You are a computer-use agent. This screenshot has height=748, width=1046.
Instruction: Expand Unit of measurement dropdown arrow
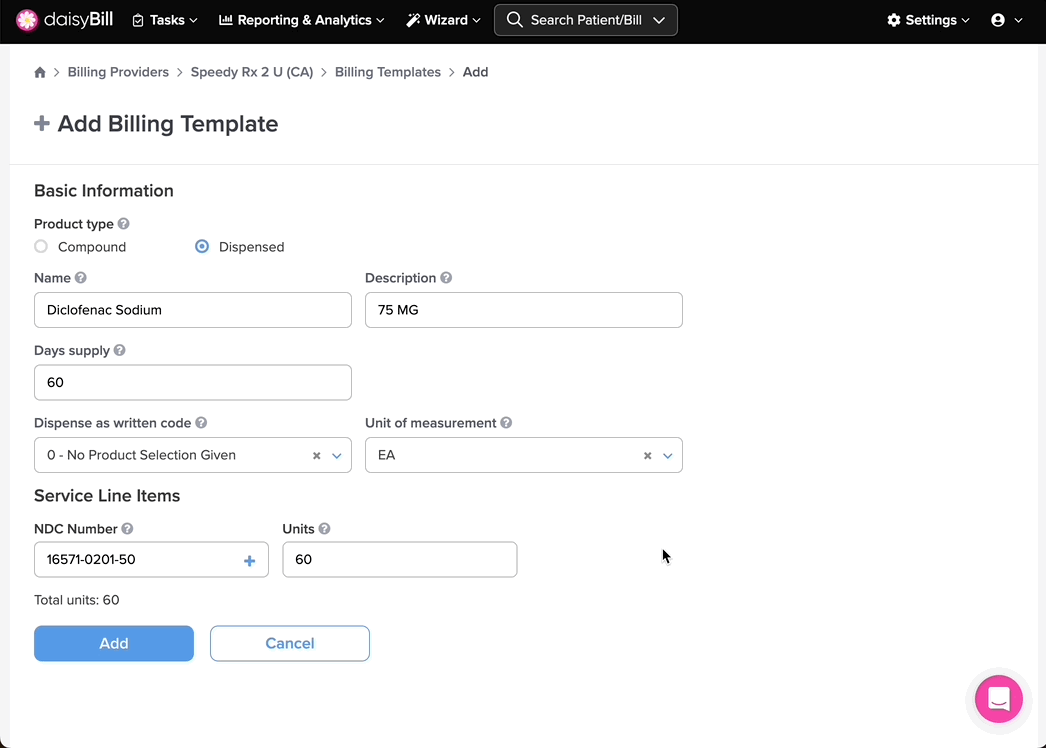[668, 456]
